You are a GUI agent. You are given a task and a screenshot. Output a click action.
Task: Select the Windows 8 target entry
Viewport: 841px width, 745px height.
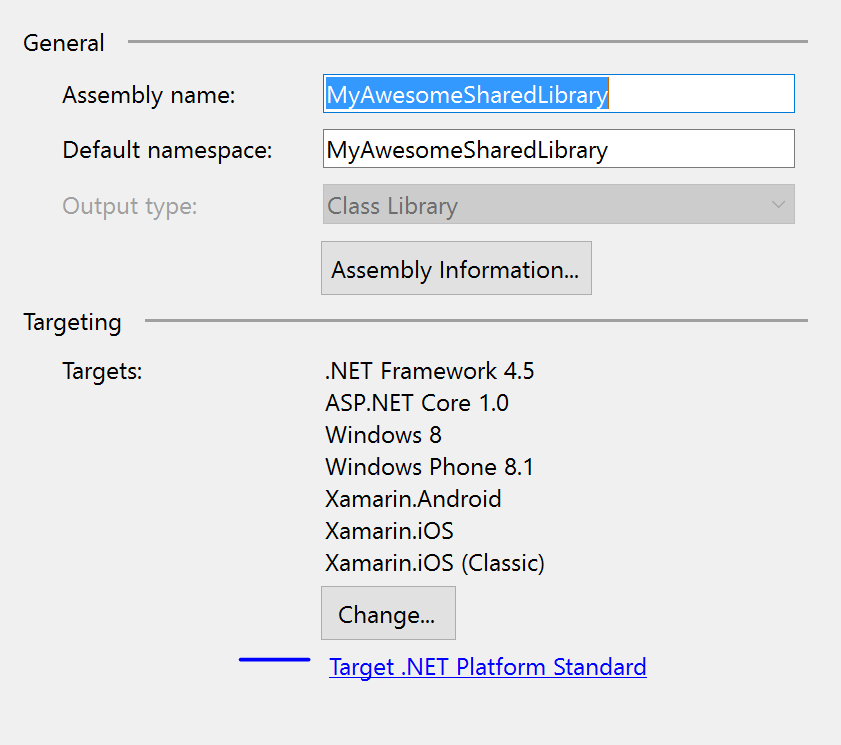click(x=383, y=435)
